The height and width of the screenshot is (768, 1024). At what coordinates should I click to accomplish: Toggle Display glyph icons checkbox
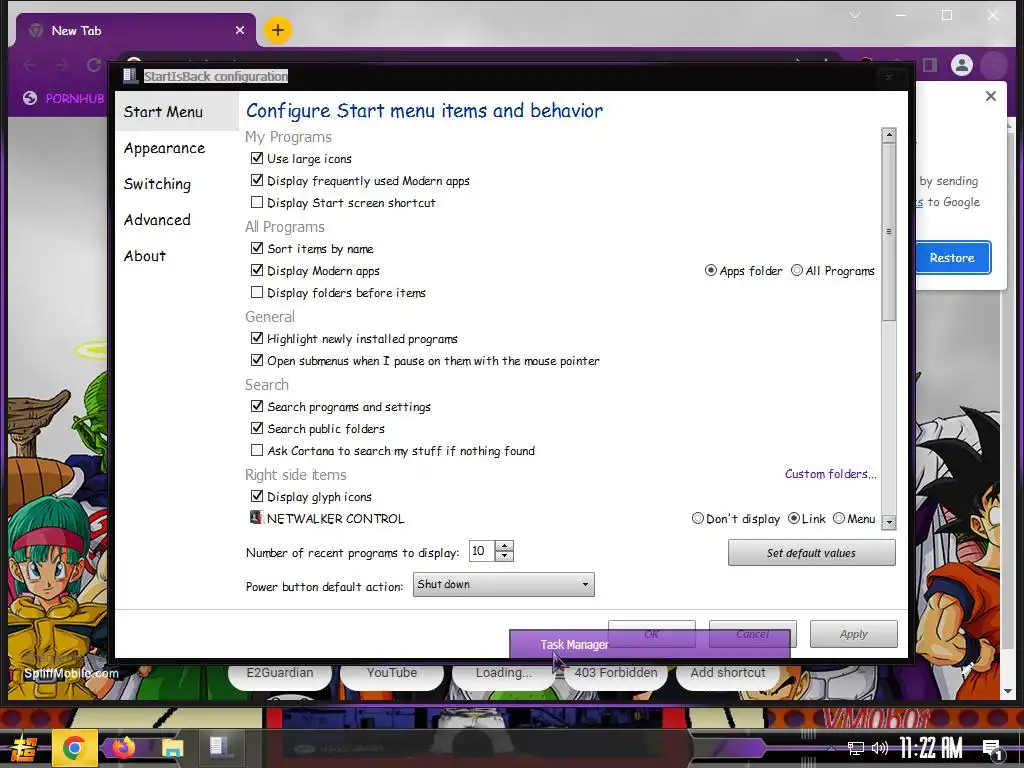click(257, 496)
